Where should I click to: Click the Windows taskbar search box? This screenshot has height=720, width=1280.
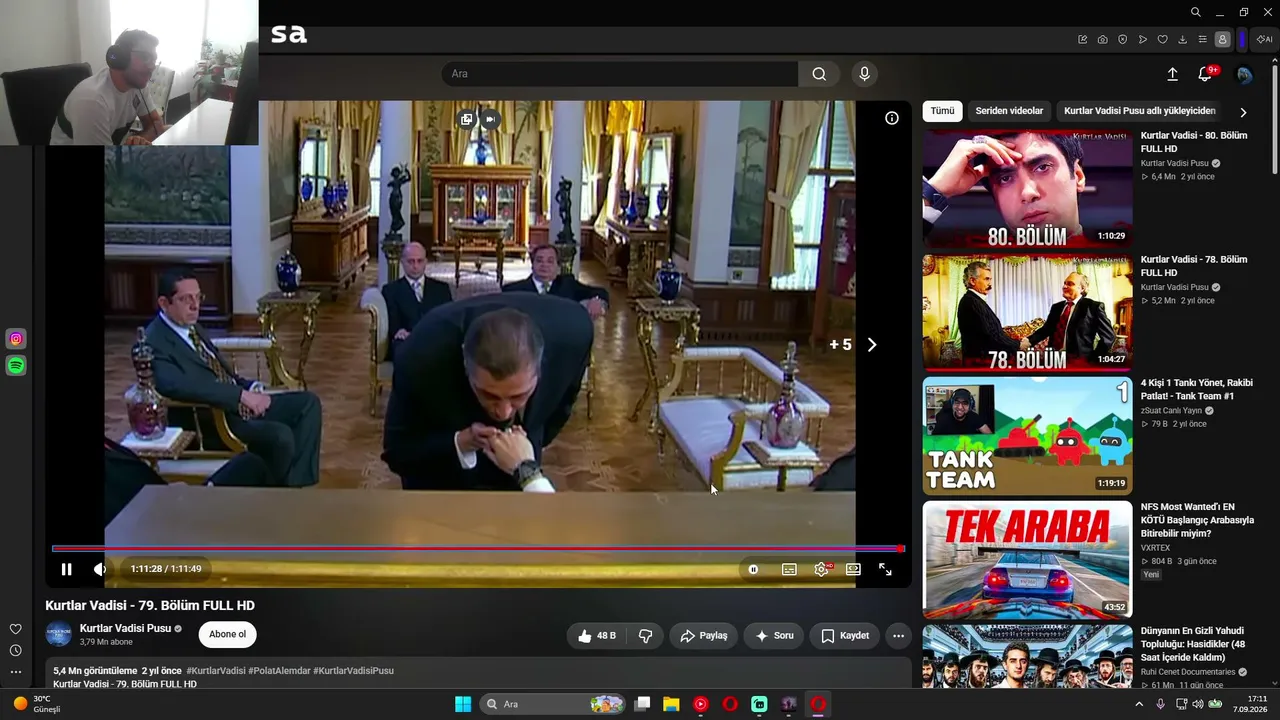pos(553,704)
